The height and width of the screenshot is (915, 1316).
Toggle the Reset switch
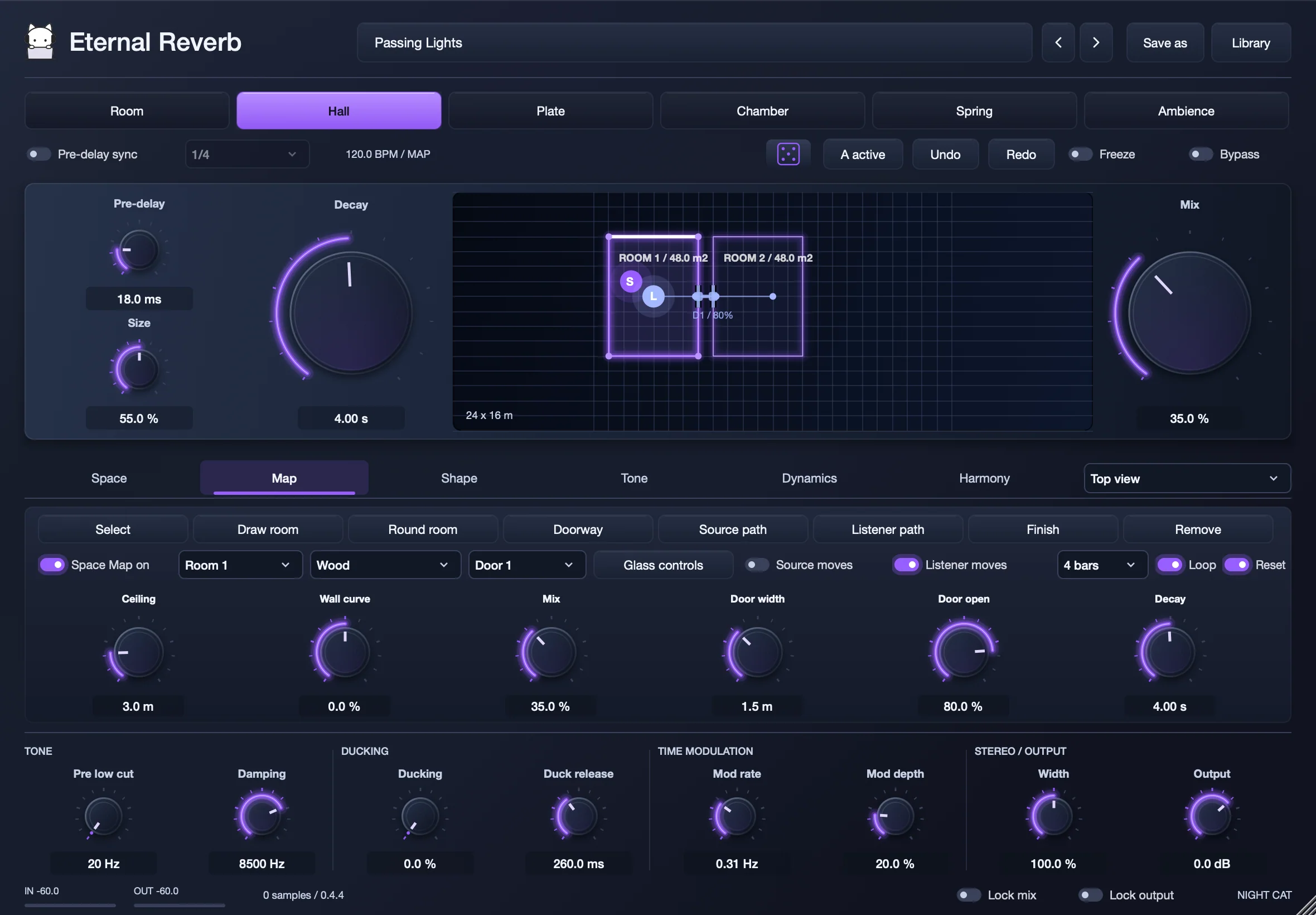point(1237,565)
